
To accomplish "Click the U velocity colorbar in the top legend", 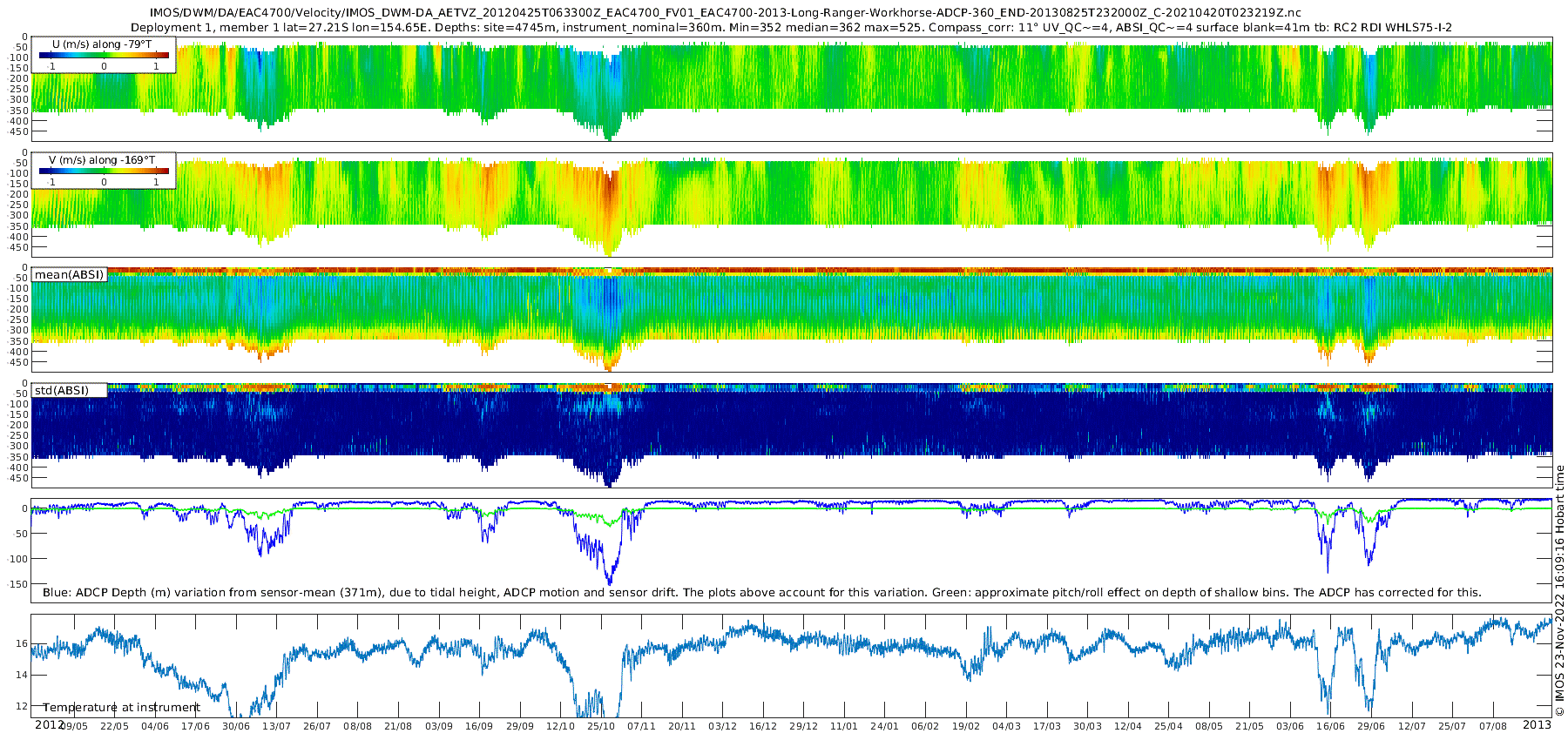I will click(x=104, y=55).
